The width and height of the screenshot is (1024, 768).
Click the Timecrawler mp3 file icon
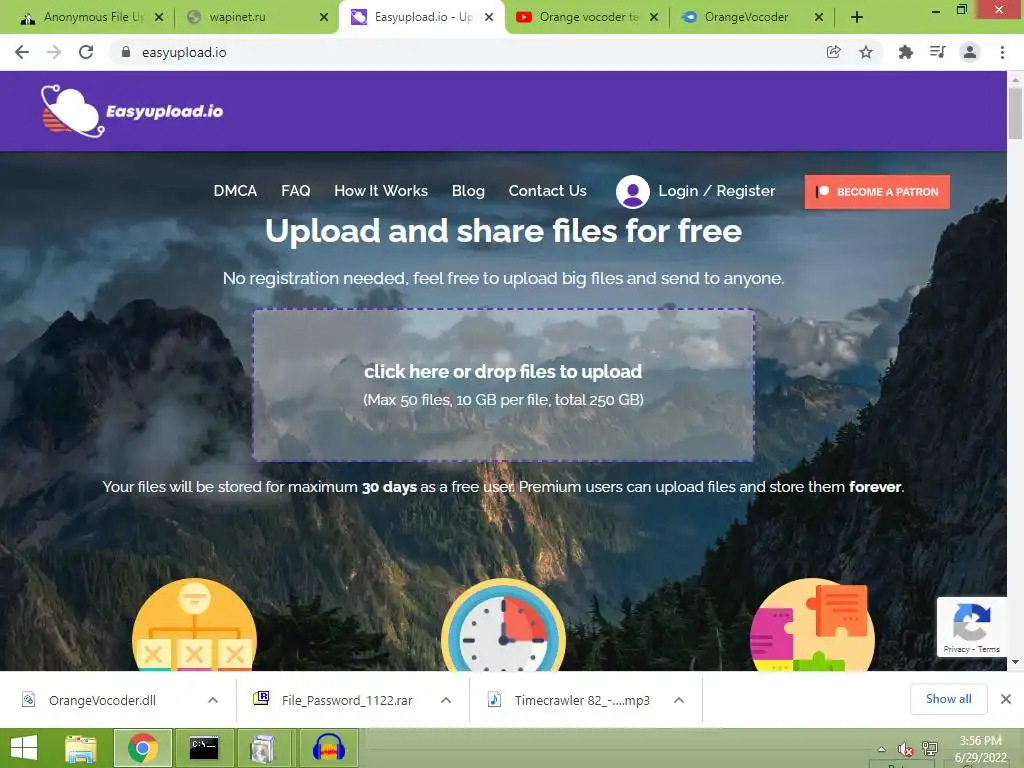click(x=494, y=699)
